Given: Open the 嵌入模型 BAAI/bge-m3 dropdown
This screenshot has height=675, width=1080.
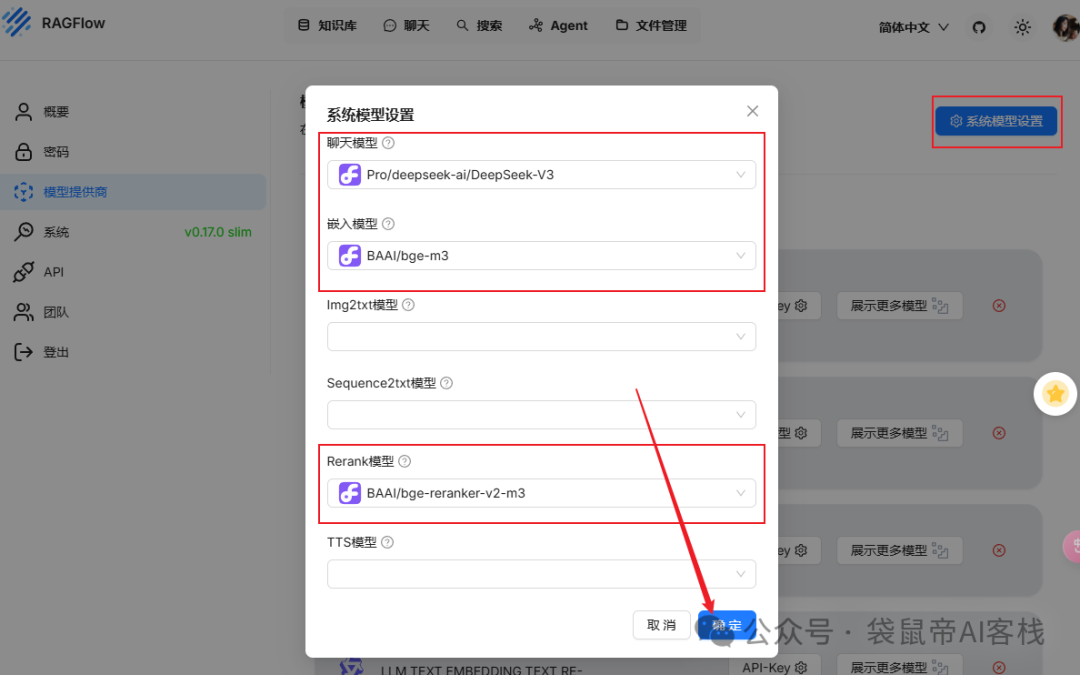Looking at the screenshot, I should [541, 256].
